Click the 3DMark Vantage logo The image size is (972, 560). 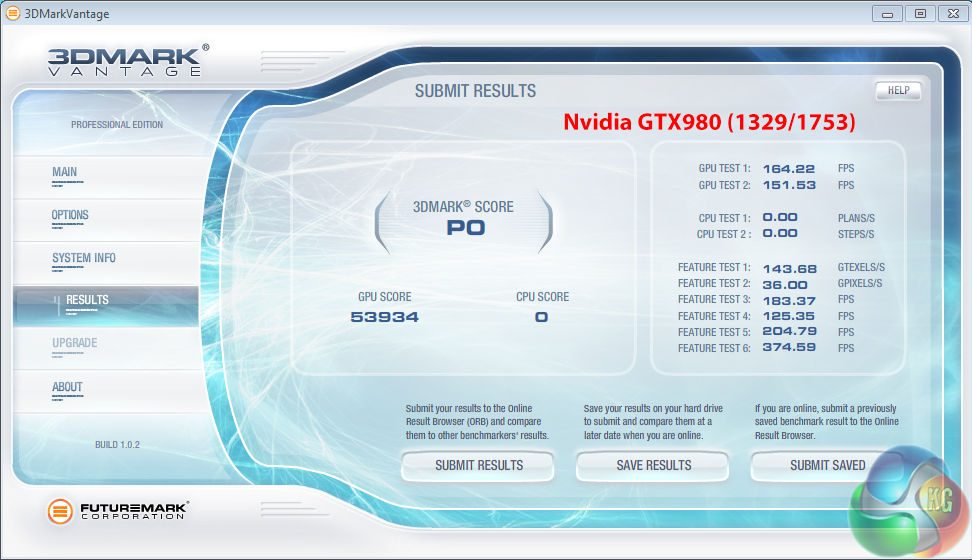pyautogui.click(x=128, y=60)
